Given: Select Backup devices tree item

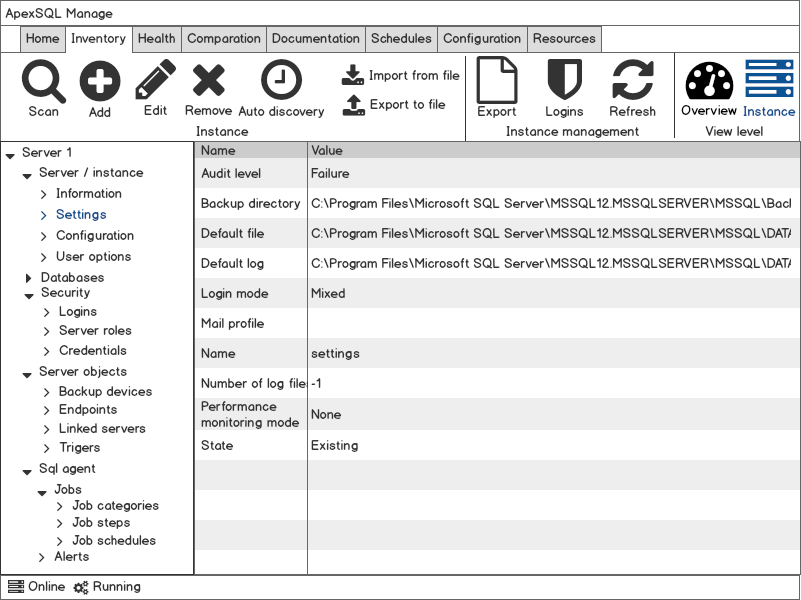Looking at the screenshot, I should [x=105, y=391].
